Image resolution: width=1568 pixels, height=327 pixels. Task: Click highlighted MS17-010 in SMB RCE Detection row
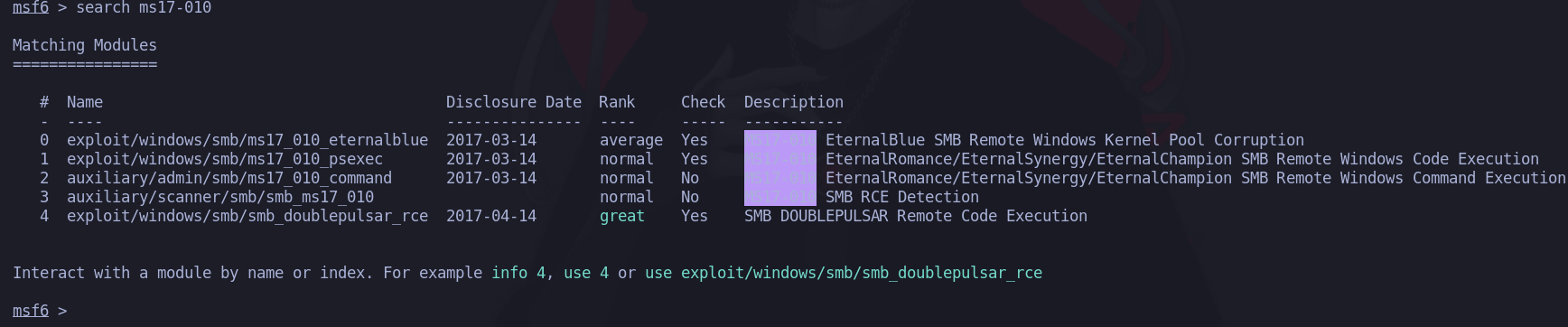pyautogui.click(x=780, y=197)
